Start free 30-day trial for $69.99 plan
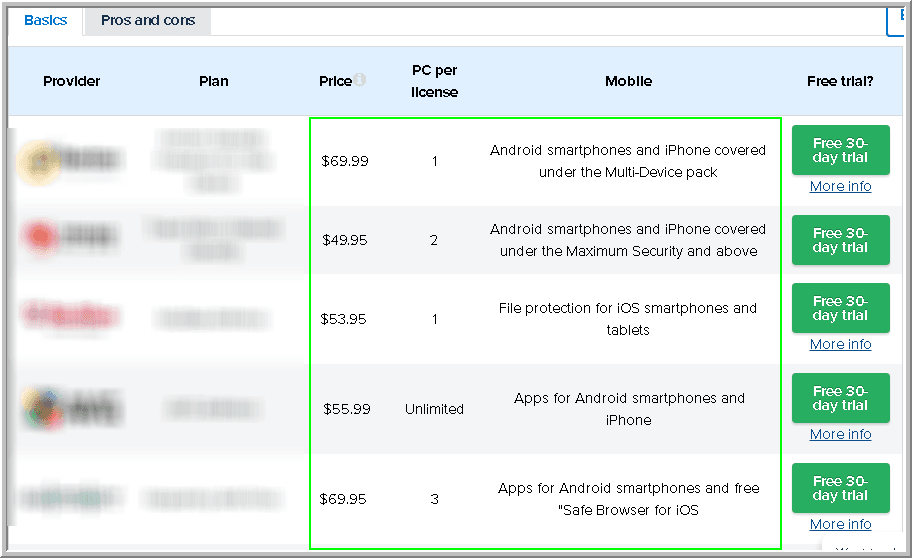 click(x=840, y=150)
